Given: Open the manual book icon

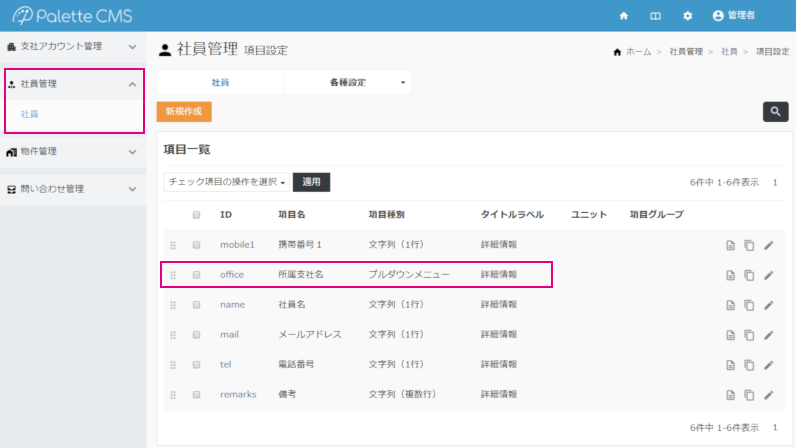Looking at the screenshot, I should pyautogui.click(x=655, y=16).
